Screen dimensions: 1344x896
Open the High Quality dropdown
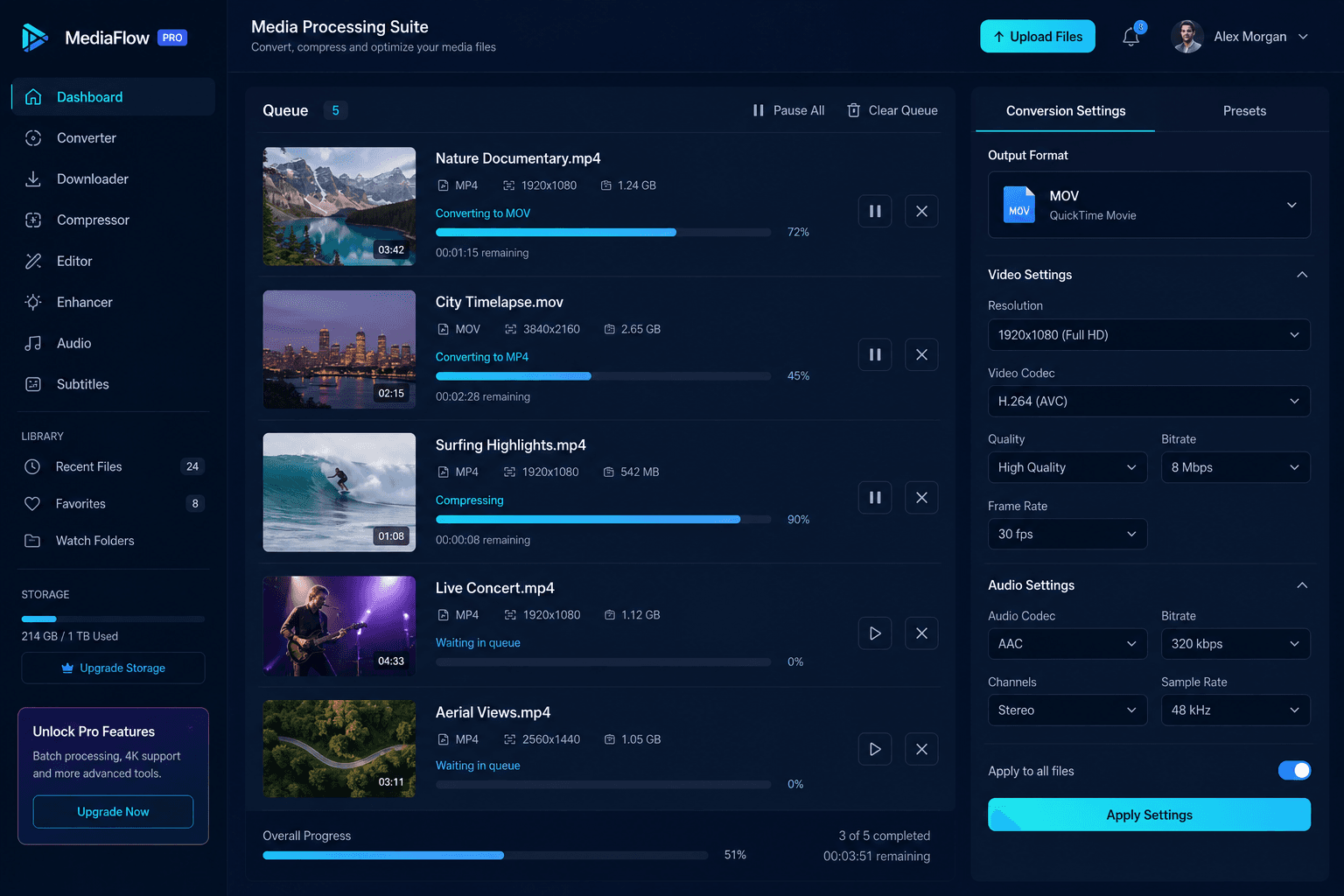1067,467
